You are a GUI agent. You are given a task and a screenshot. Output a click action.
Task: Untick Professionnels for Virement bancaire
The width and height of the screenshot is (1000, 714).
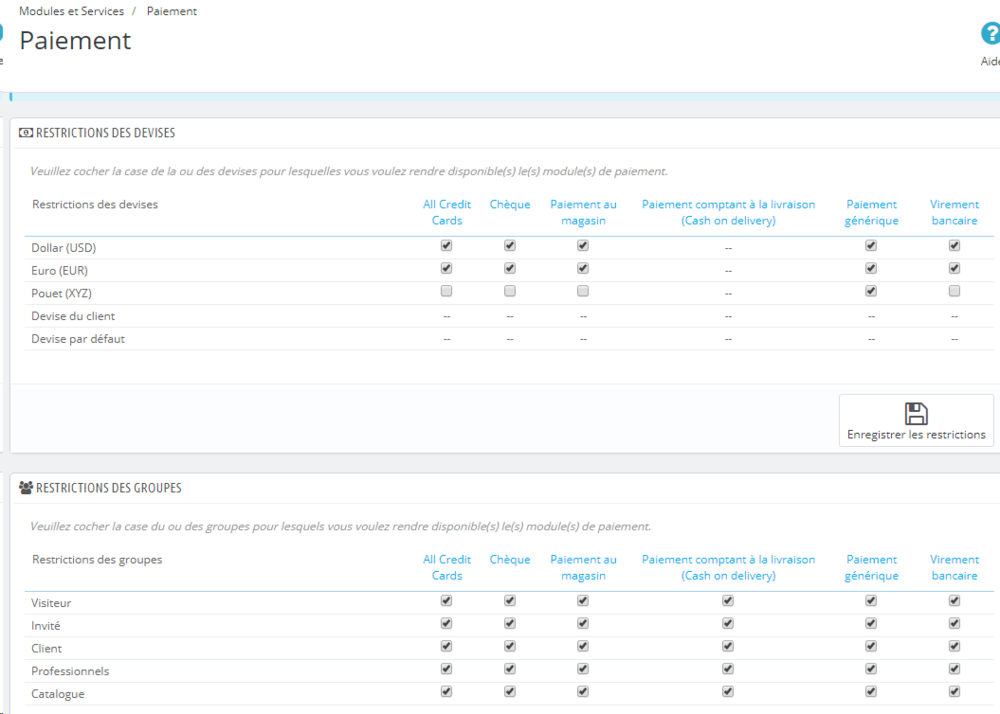tap(954, 669)
